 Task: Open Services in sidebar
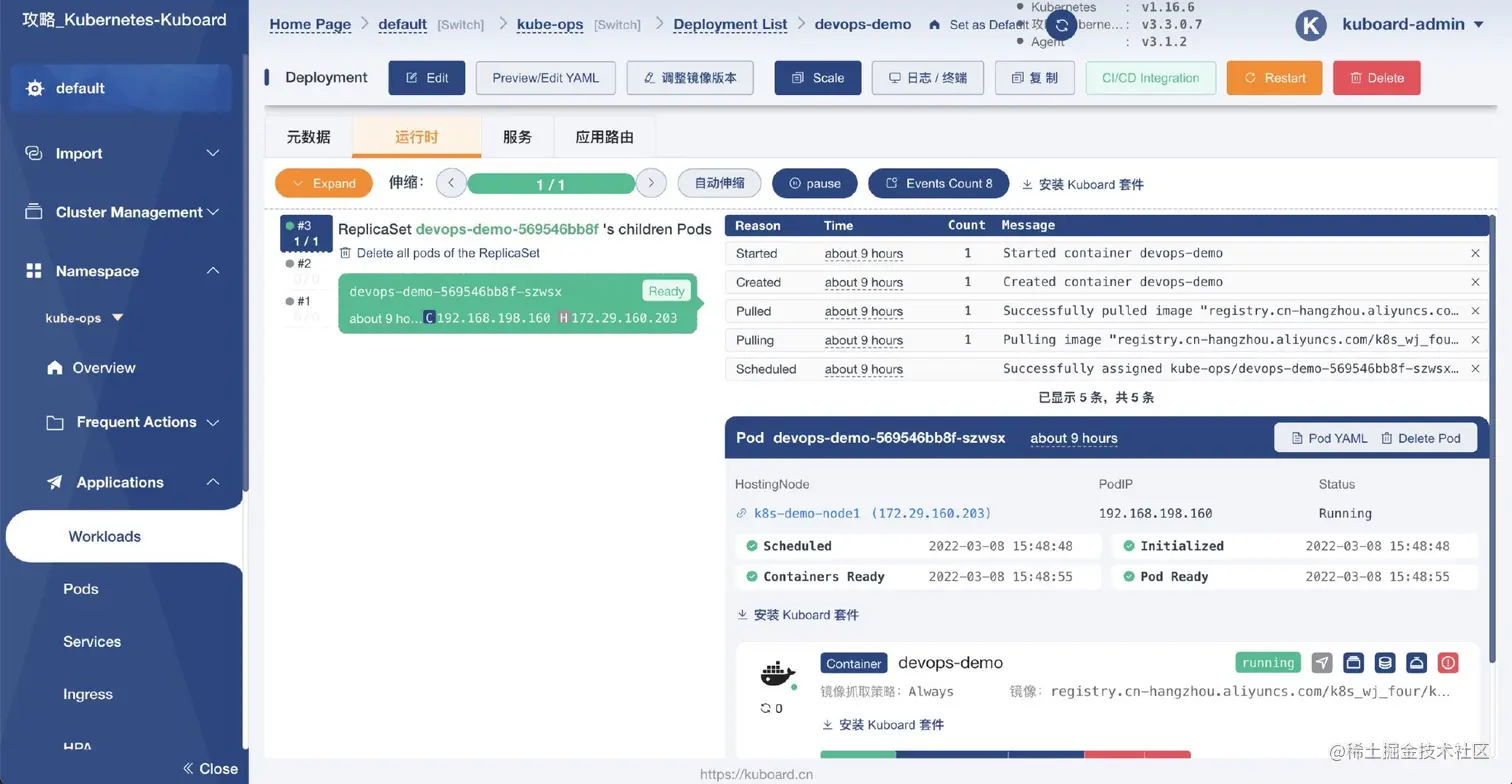92,642
